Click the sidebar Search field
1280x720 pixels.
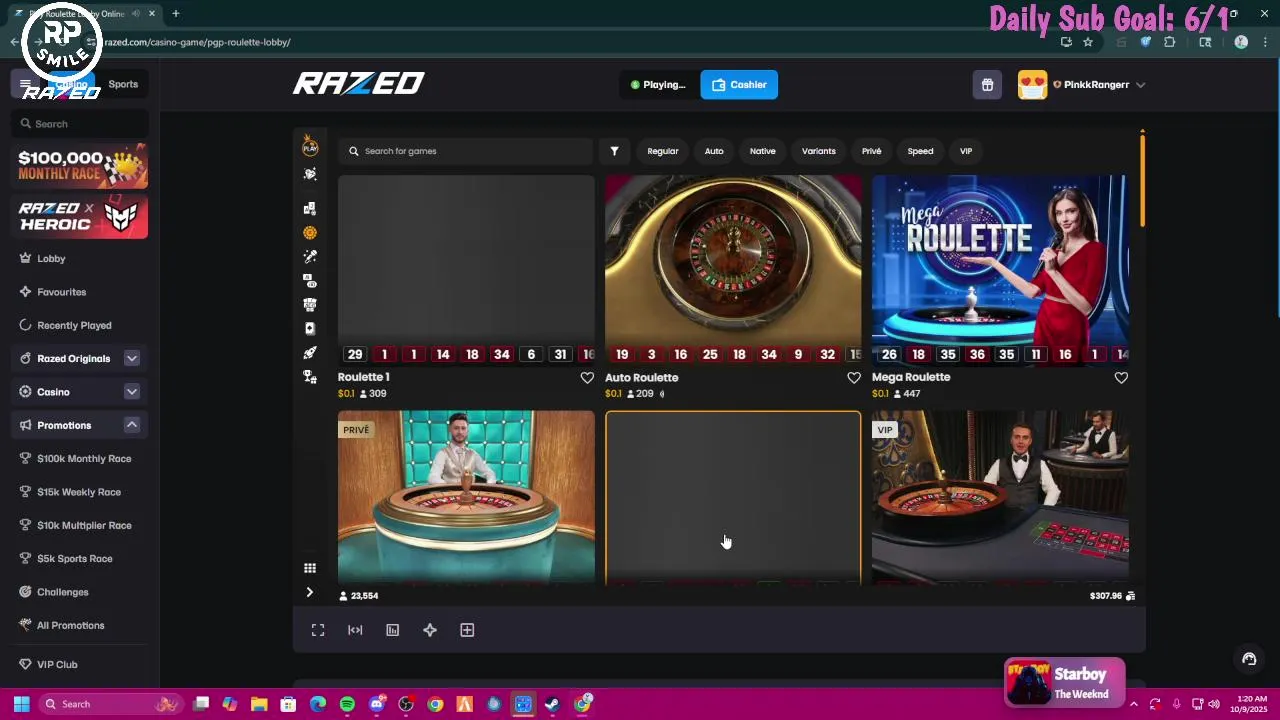pyautogui.click(x=80, y=124)
